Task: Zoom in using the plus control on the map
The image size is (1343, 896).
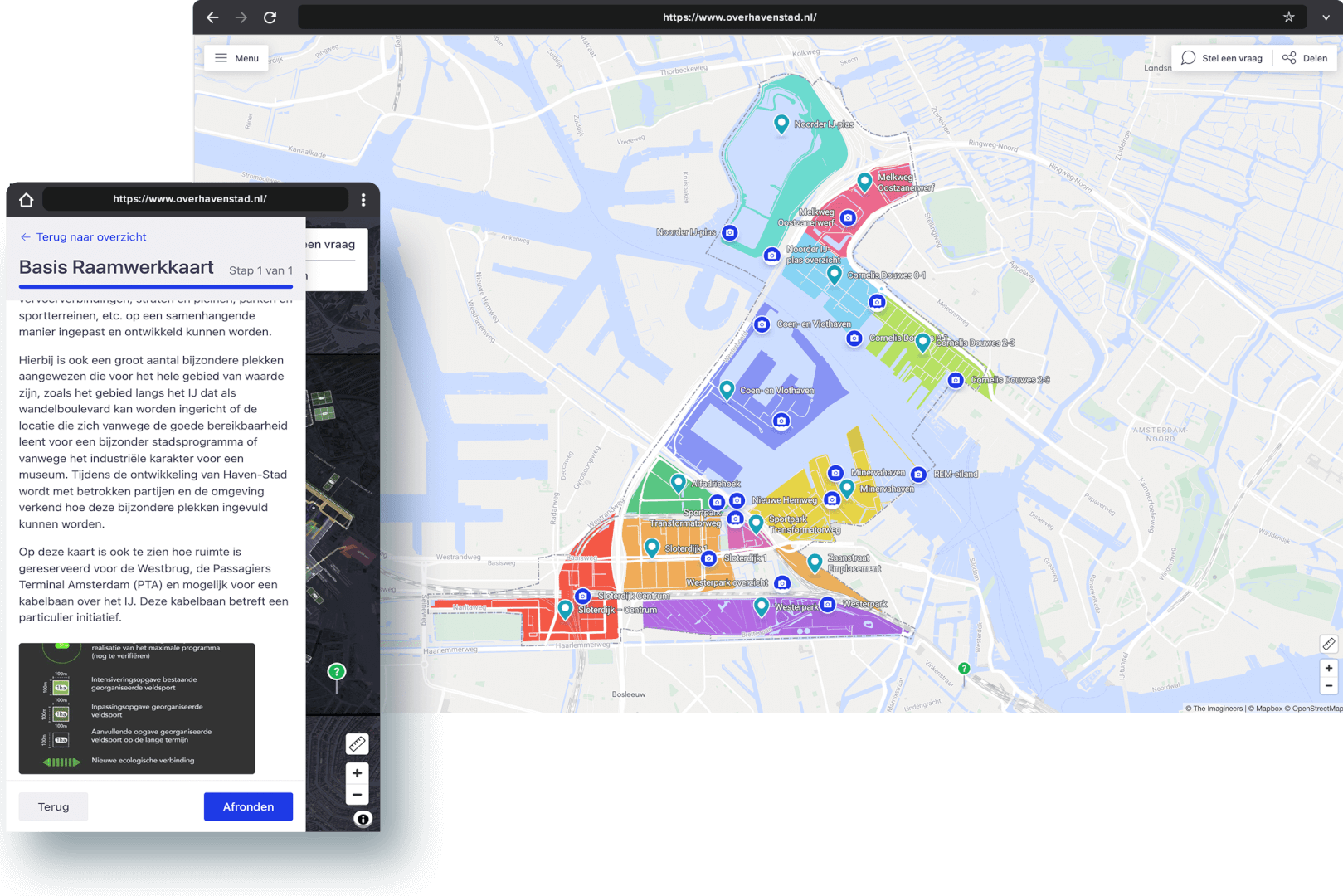Action: pyautogui.click(x=1328, y=668)
